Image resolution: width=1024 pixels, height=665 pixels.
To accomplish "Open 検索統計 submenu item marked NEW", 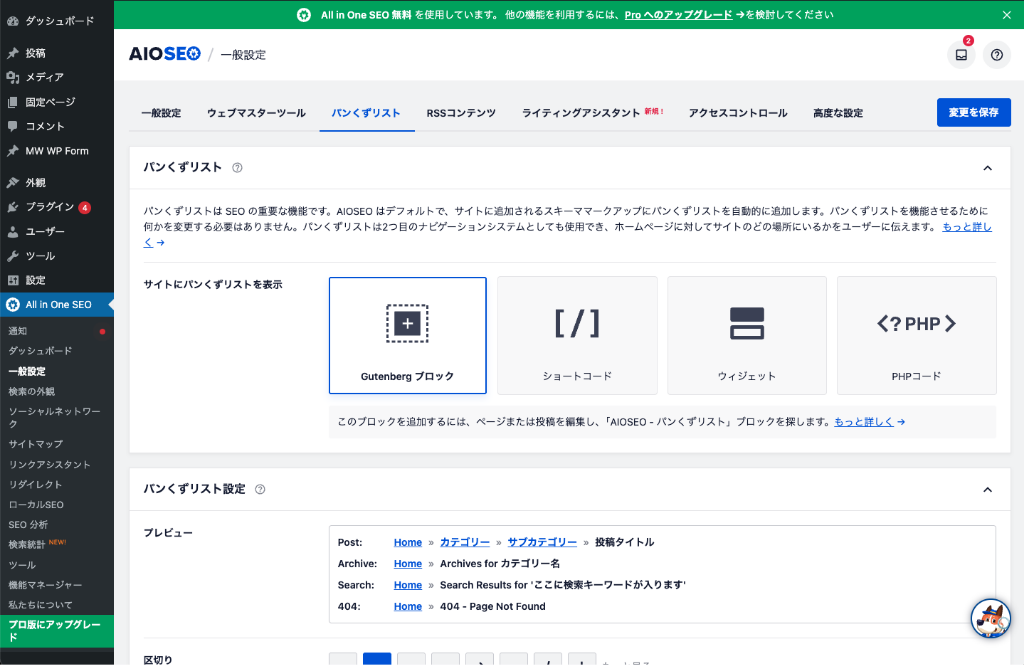I will tap(57, 545).
